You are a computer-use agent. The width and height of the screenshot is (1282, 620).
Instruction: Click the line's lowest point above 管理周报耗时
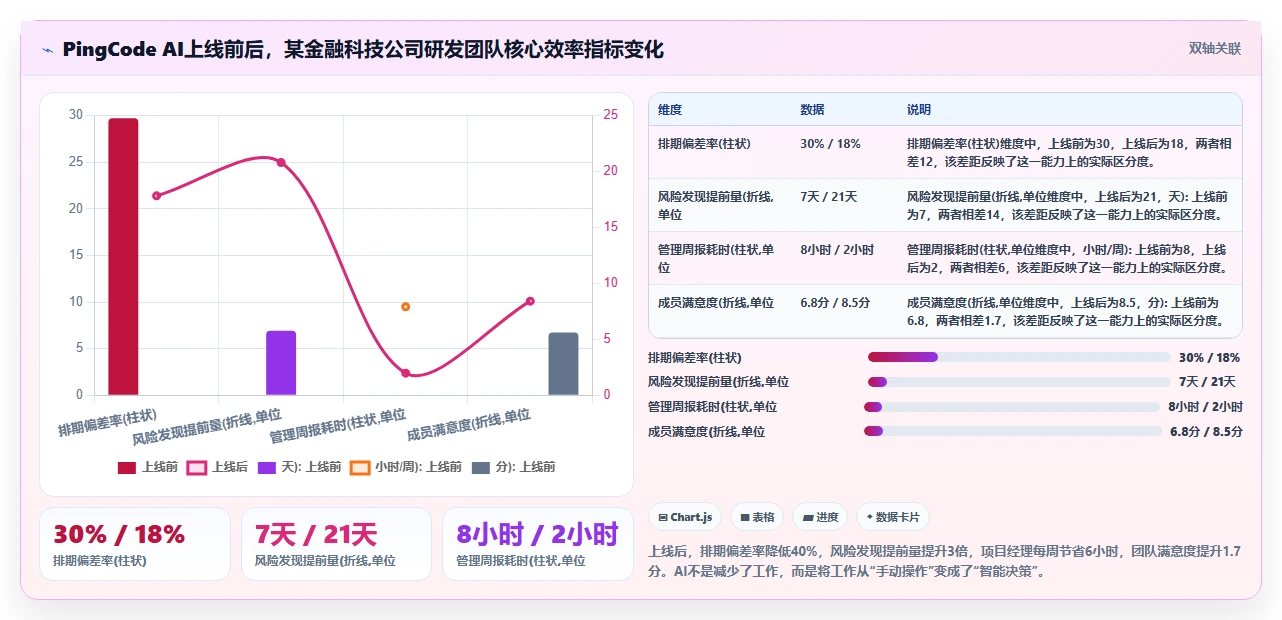tap(405, 373)
